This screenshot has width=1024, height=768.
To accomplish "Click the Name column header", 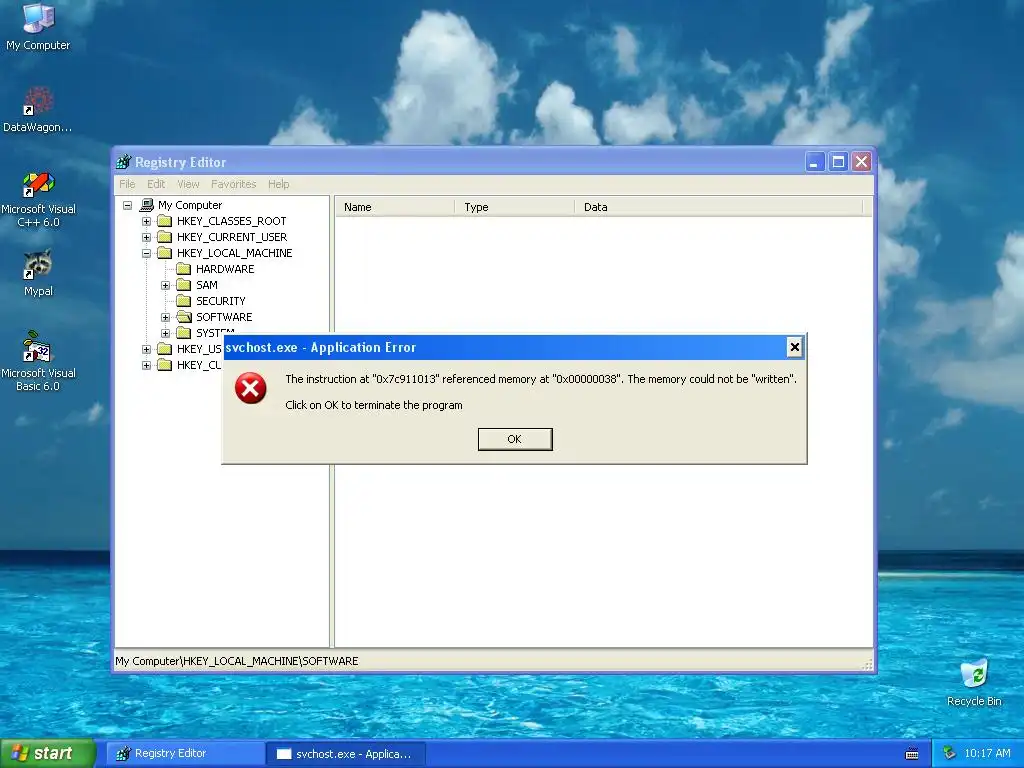I will 394,207.
